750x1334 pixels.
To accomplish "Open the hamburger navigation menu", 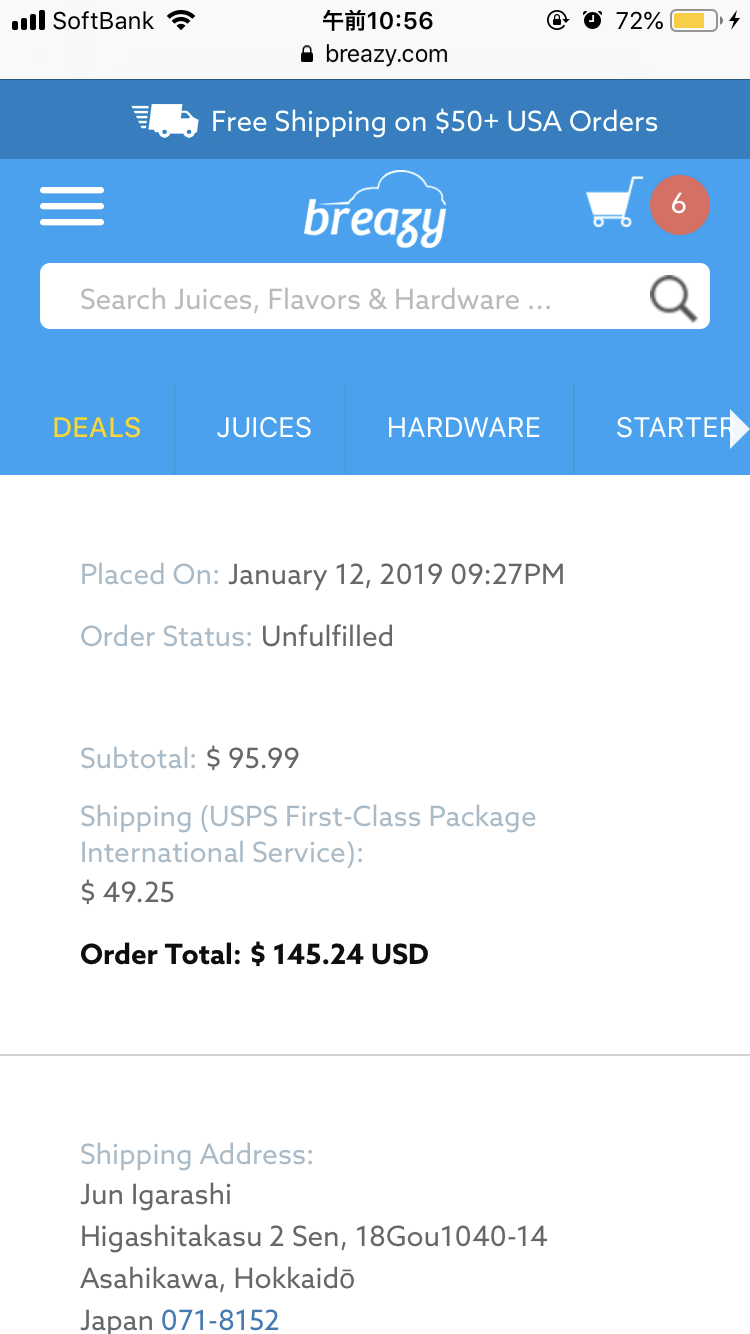I will pyautogui.click(x=72, y=206).
